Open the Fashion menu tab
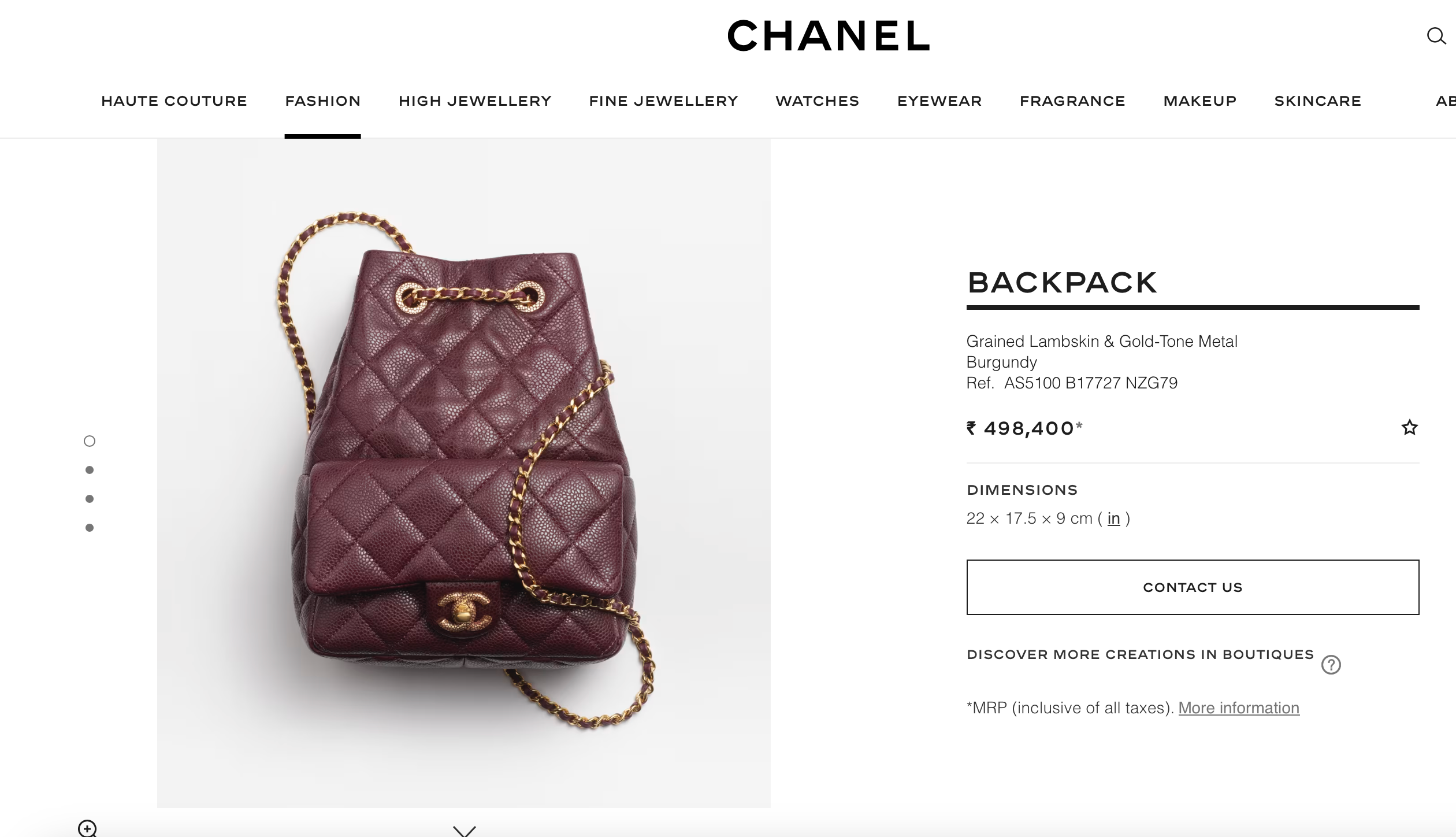The height and width of the screenshot is (837, 1456). [322, 101]
